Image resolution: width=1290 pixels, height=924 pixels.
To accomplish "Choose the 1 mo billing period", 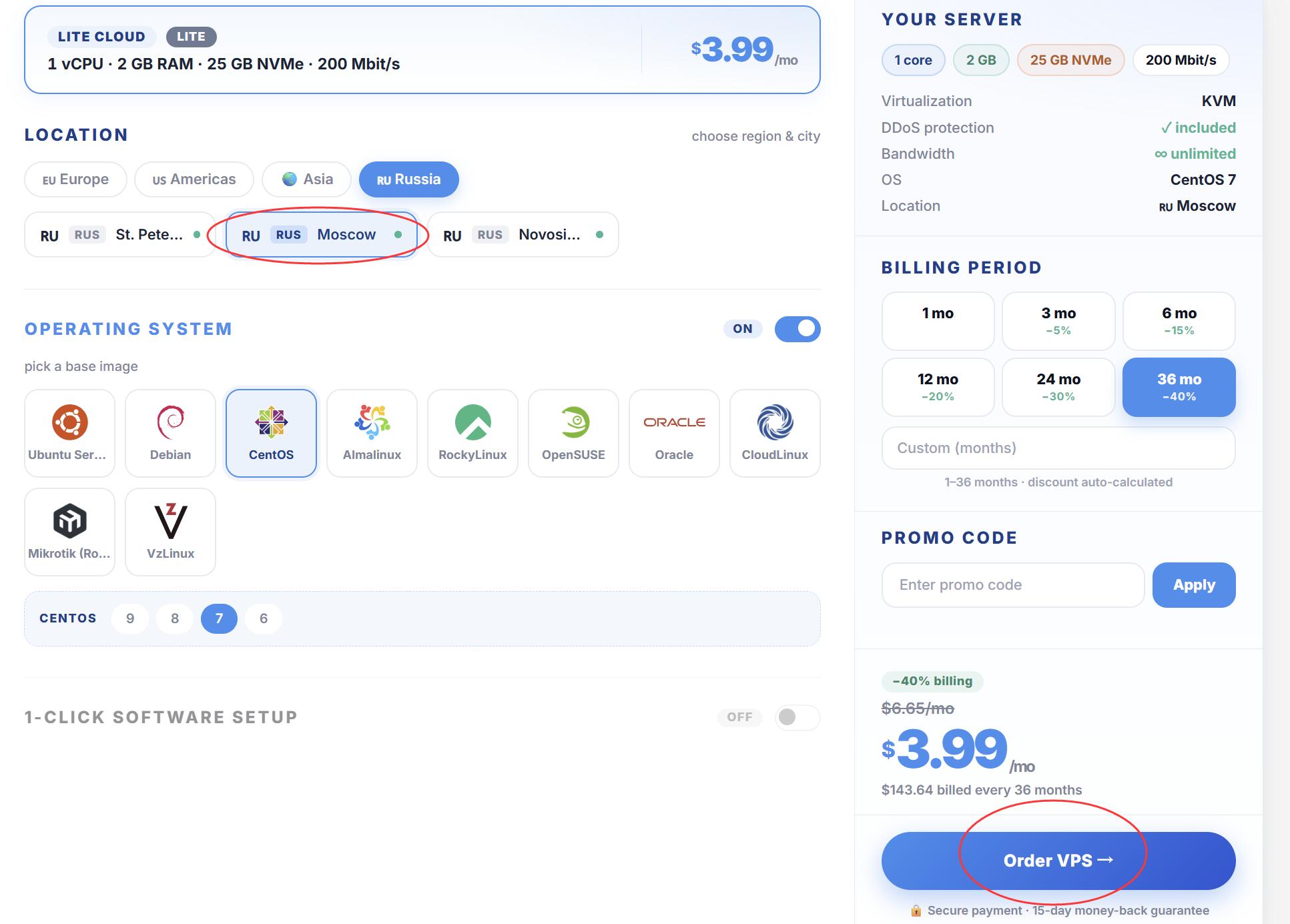I will (938, 321).
